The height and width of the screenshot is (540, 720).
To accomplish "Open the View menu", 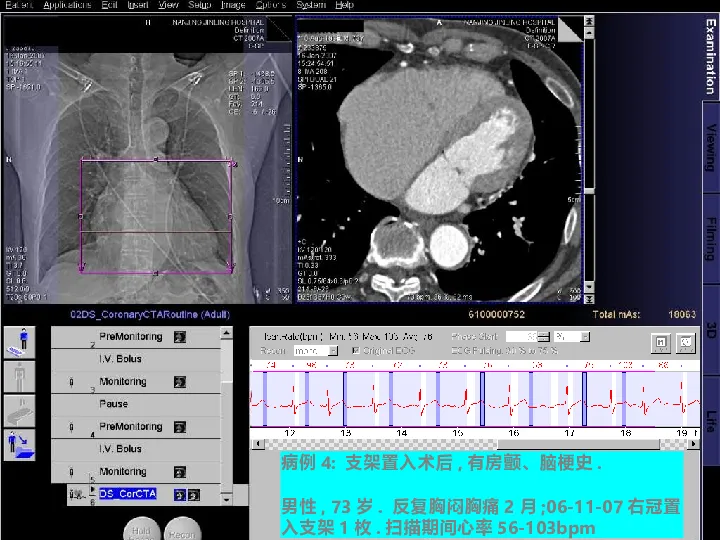I will pos(168,5).
